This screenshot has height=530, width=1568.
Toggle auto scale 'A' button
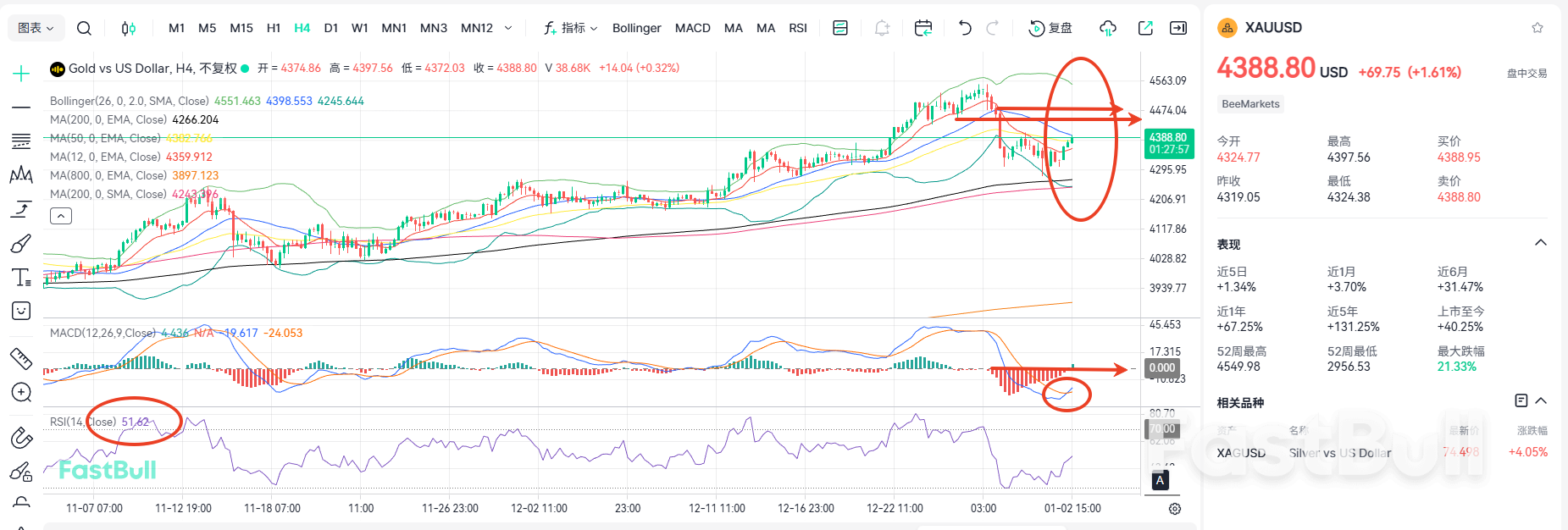tap(1160, 480)
